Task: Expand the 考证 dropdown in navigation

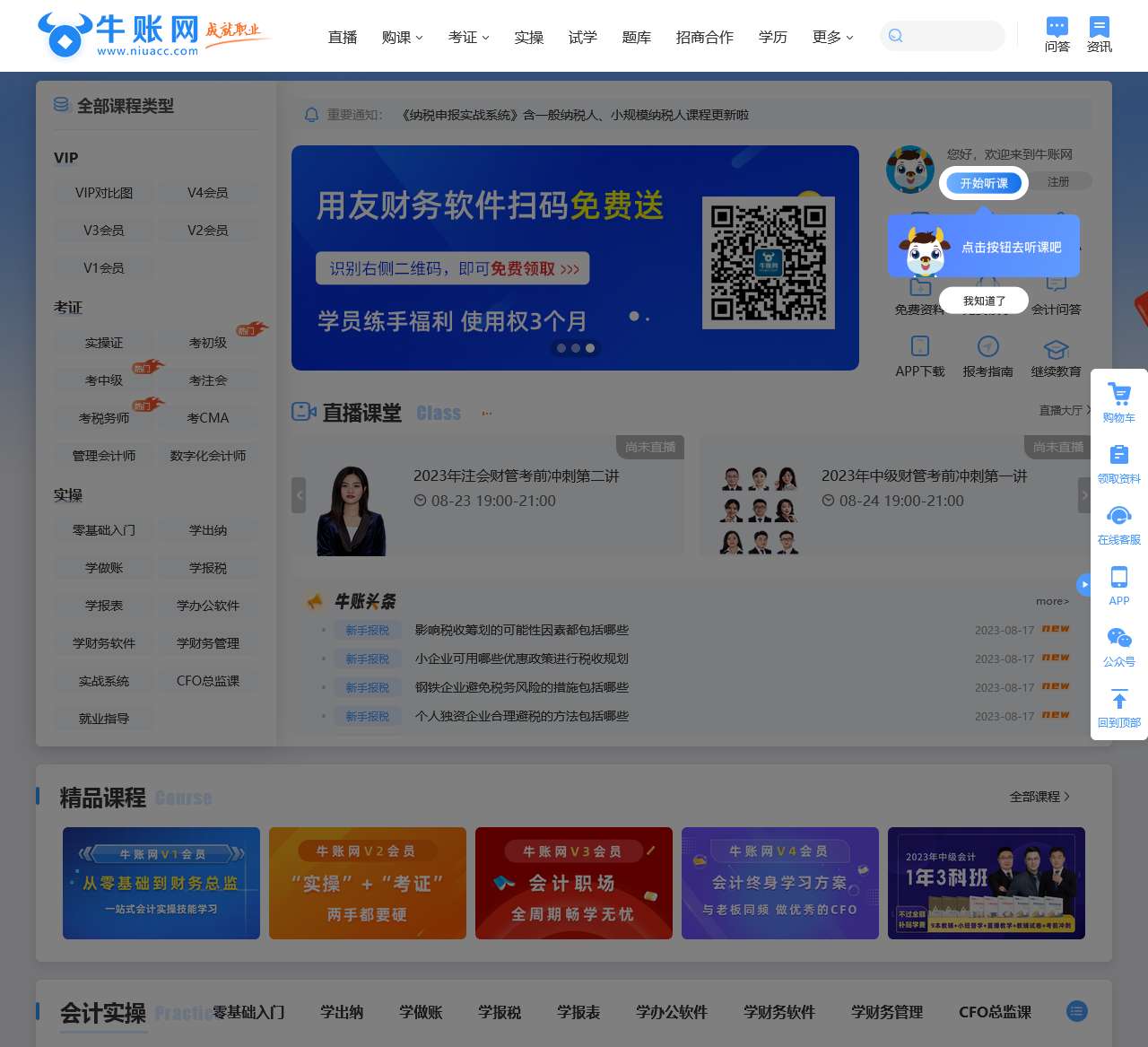Action: tap(468, 38)
